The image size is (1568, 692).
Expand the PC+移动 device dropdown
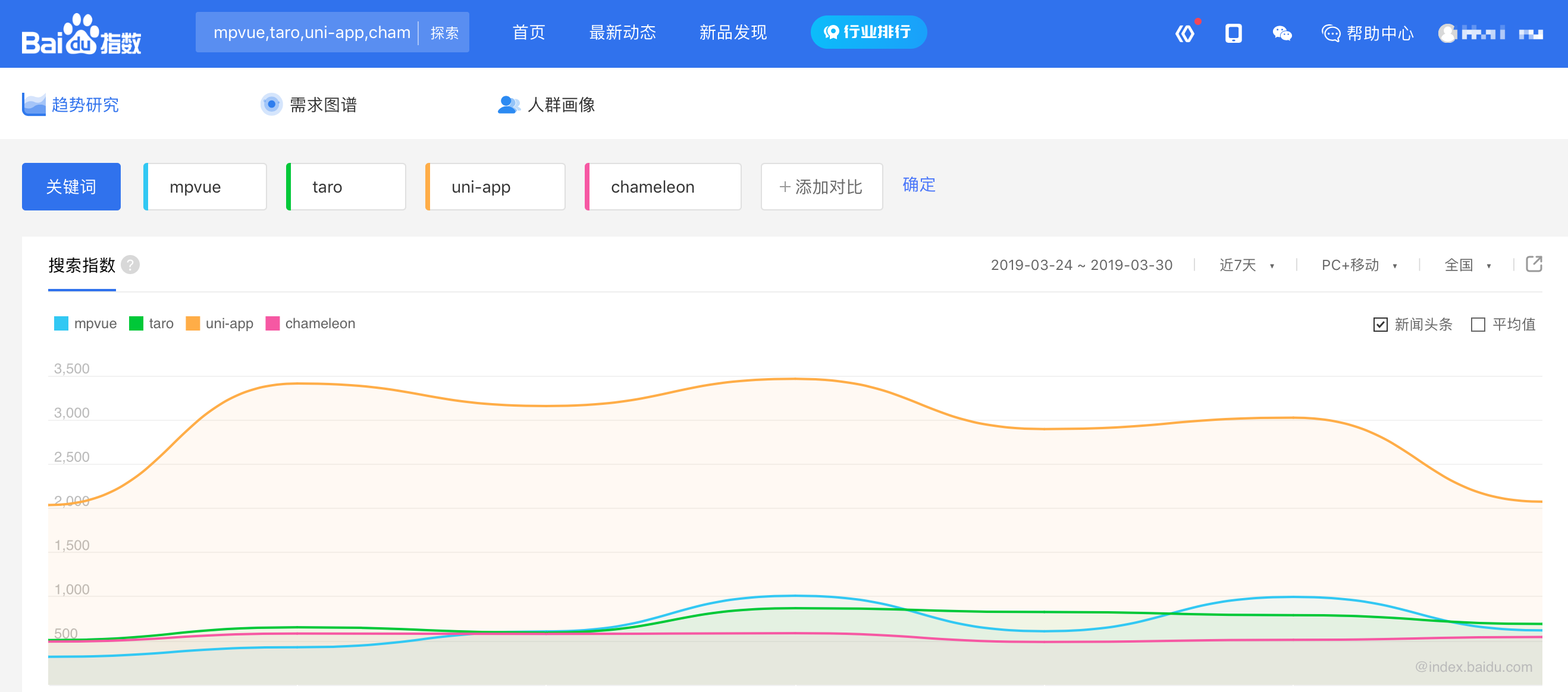click(x=1356, y=265)
